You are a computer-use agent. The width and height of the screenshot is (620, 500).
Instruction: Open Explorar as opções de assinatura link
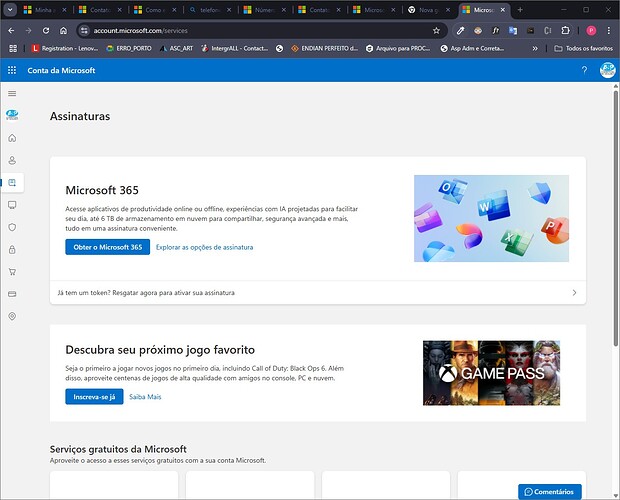[x=204, y=247]
